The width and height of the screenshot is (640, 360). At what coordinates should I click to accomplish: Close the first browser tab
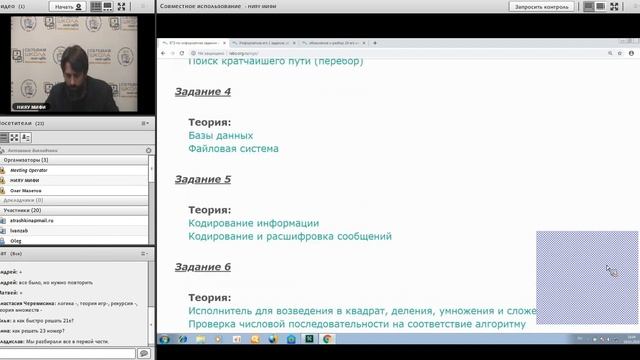tap(224, 43)
